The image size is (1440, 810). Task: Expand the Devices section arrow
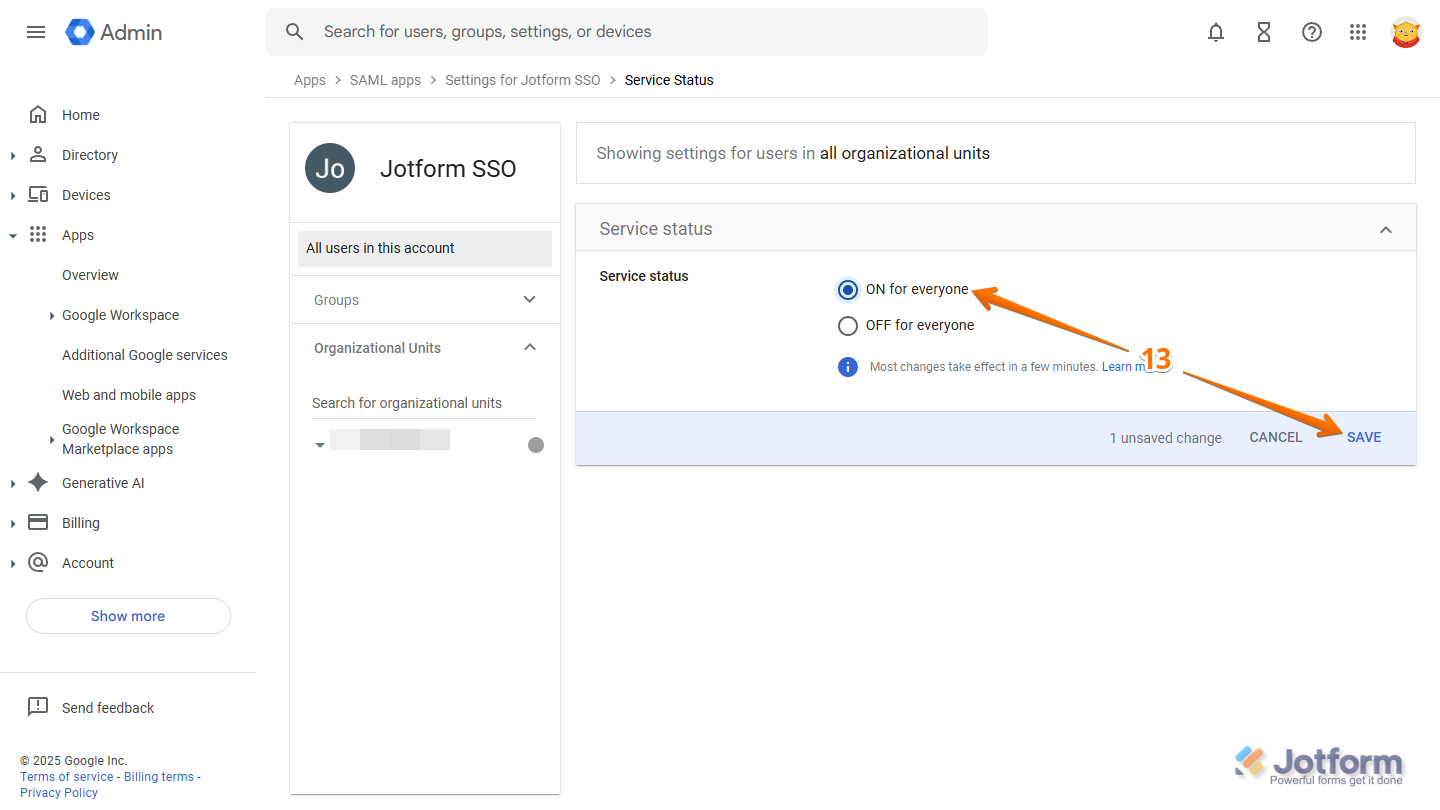(13, 195)
